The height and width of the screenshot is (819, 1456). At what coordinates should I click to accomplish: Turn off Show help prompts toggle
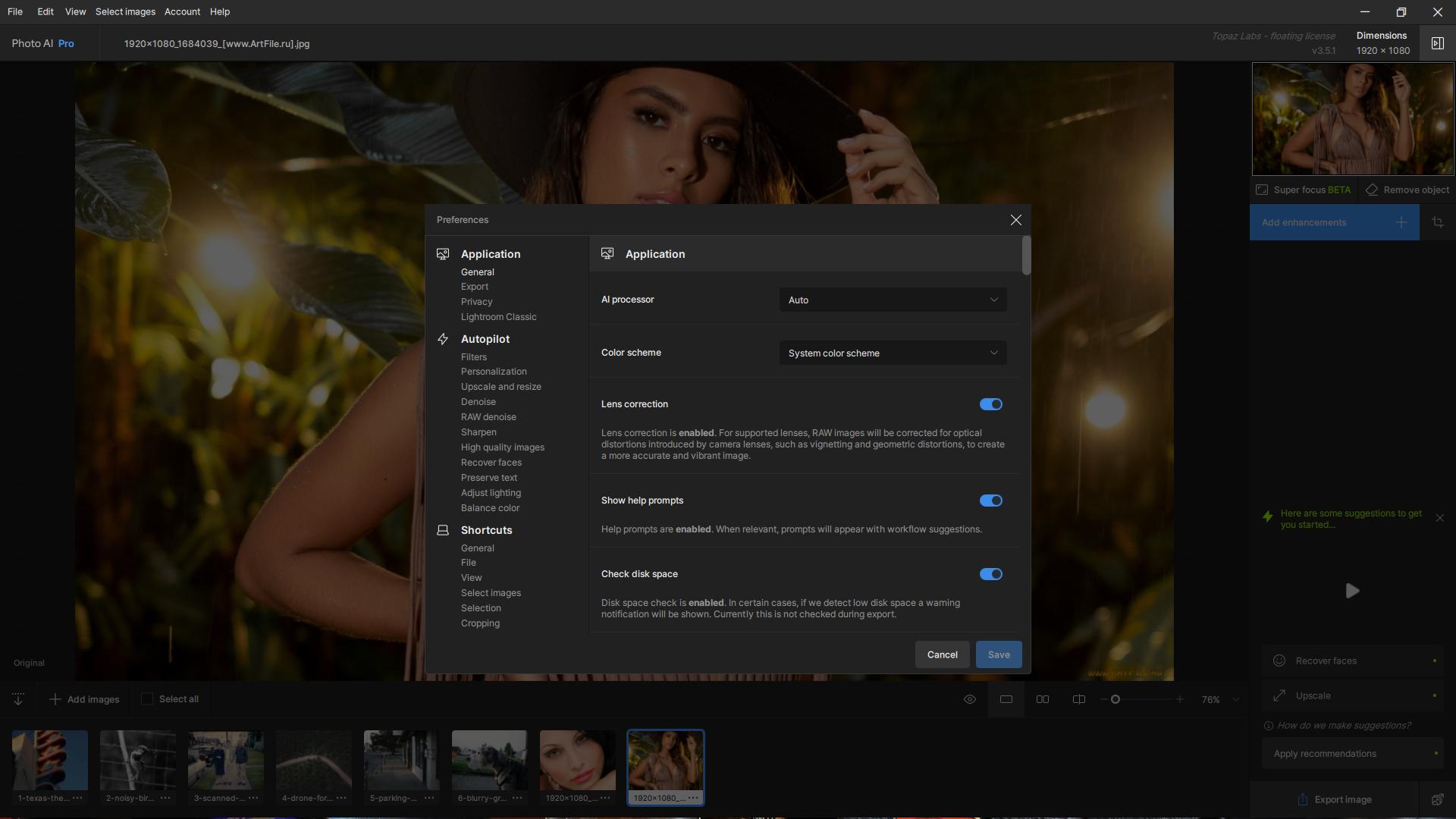tap(990, 500)
